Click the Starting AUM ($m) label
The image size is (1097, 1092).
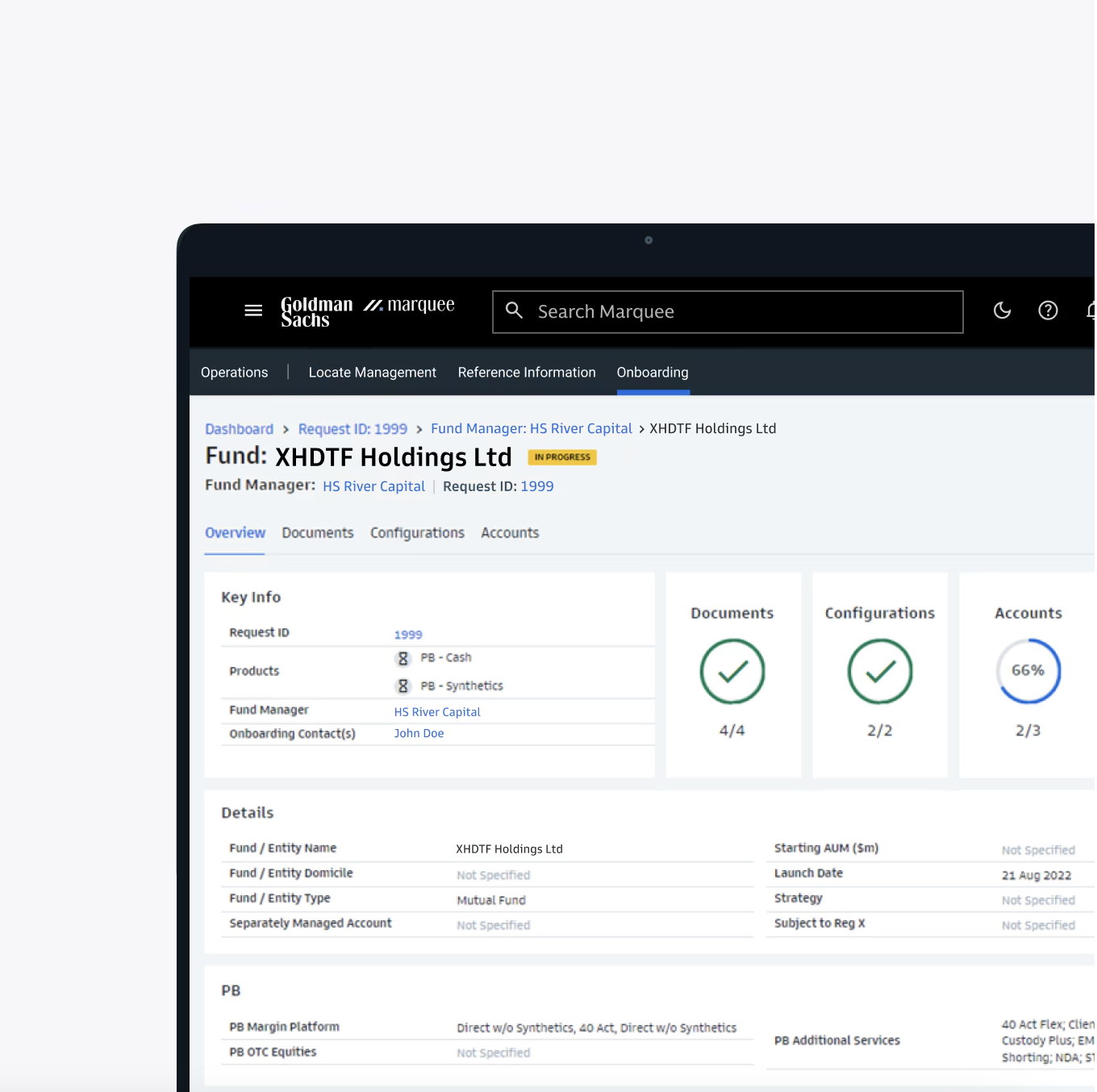(x=826, y=848)
